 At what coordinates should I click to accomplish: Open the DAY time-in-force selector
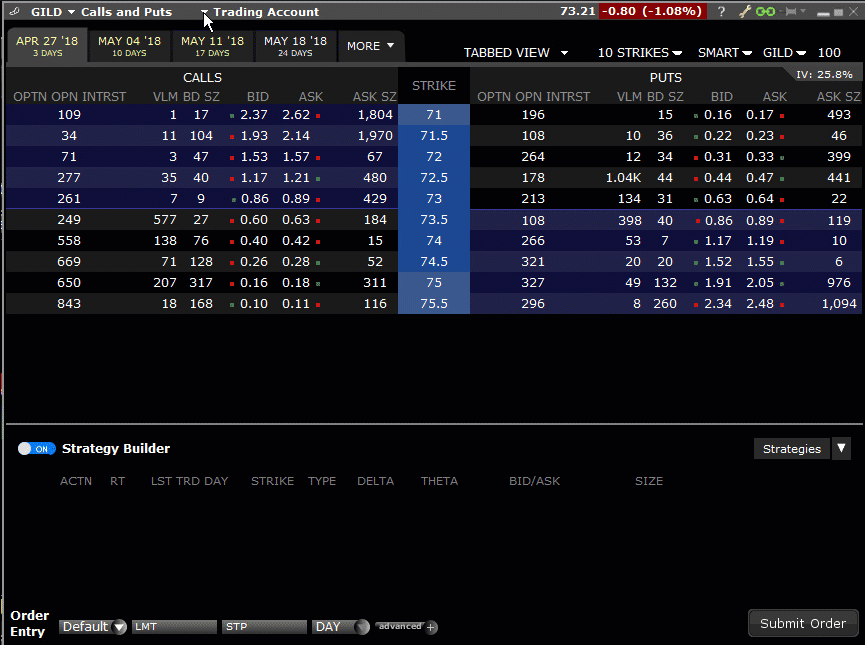(x=340, y=627)
